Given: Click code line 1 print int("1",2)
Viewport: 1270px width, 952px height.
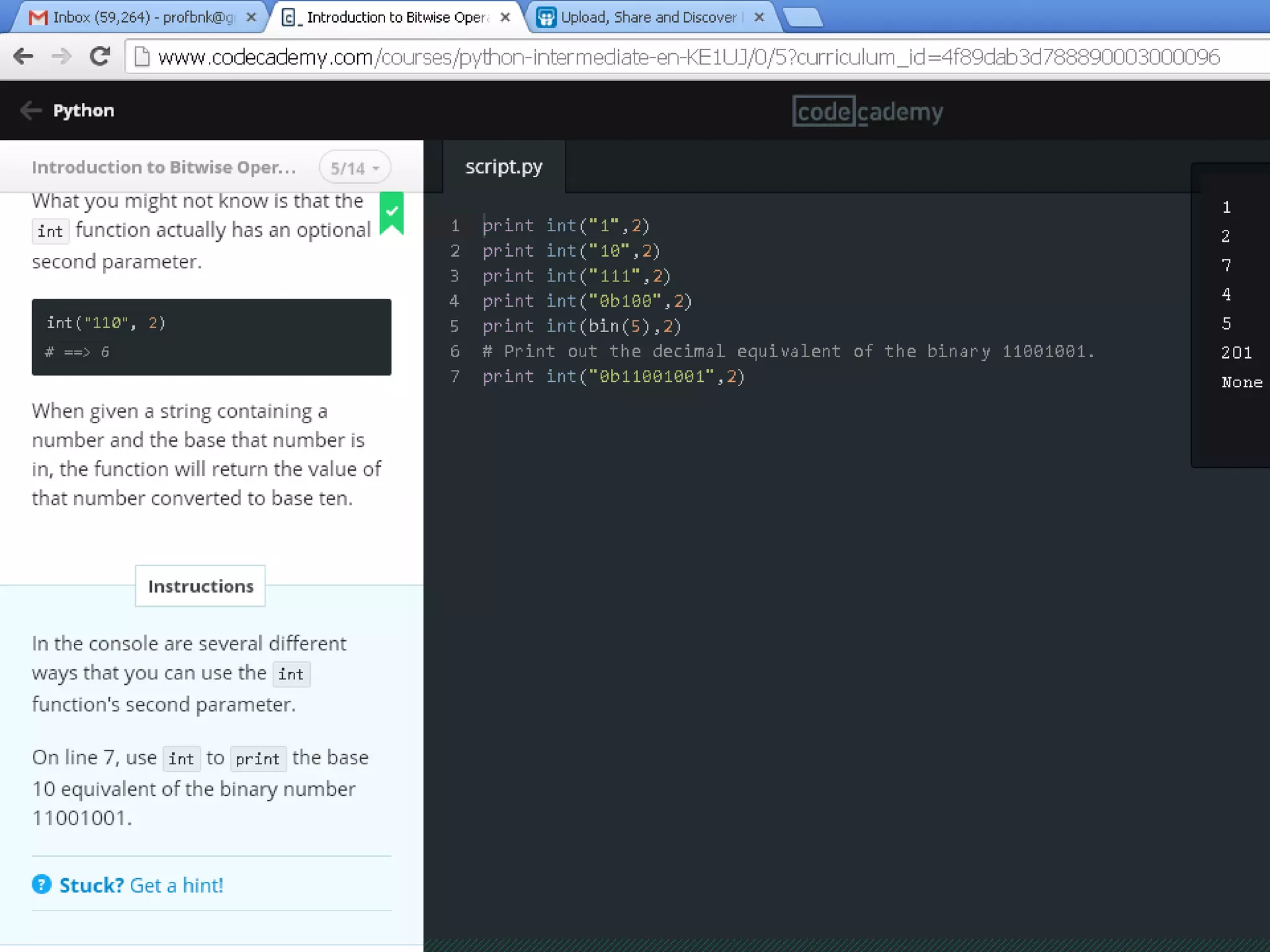Looking at the screenshot, I should pos(566,226).
